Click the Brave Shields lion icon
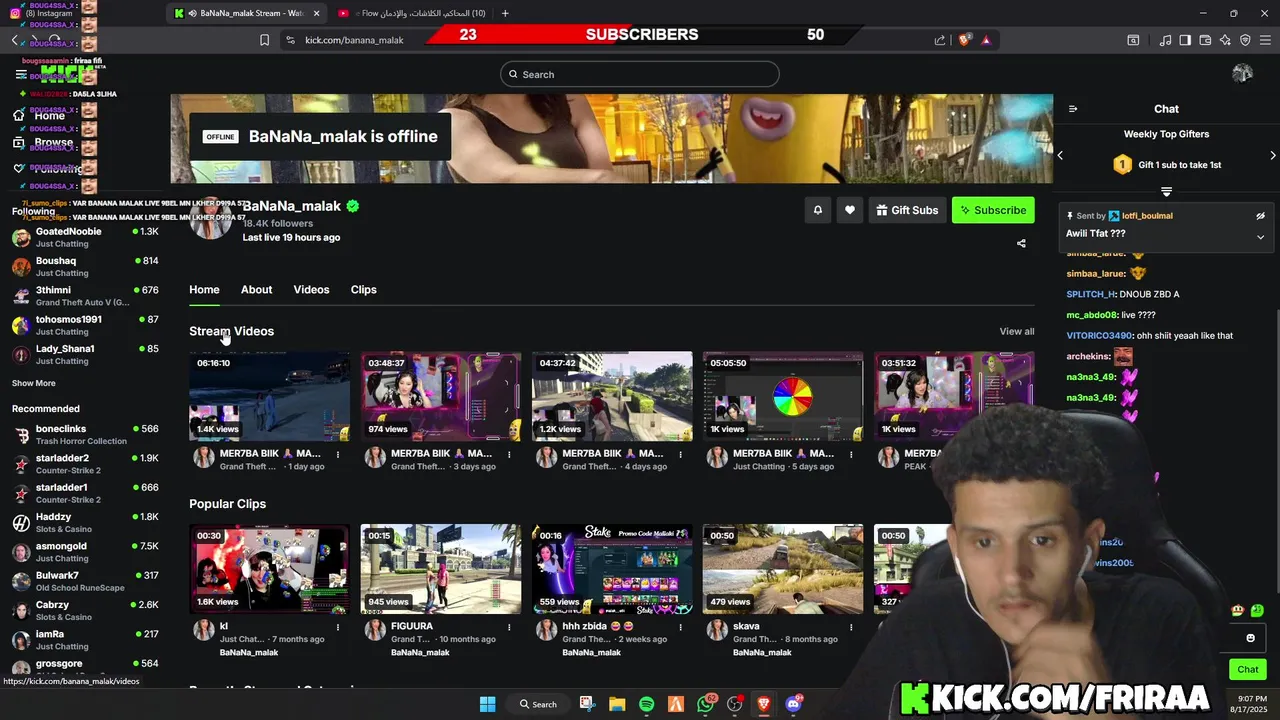 pos(964,40)
